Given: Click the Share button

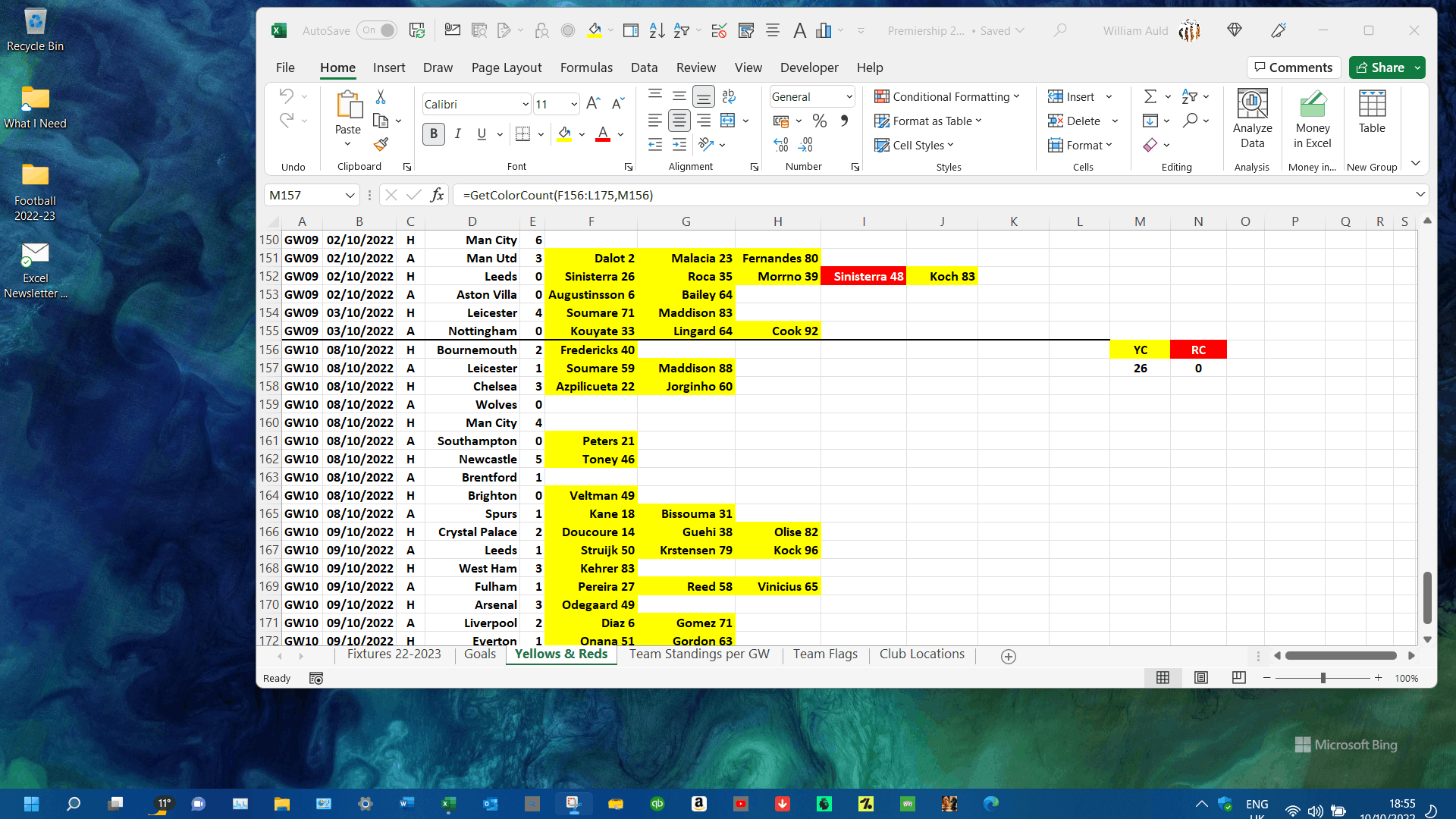Looking at the screenshot, I should click(1379, 67).
